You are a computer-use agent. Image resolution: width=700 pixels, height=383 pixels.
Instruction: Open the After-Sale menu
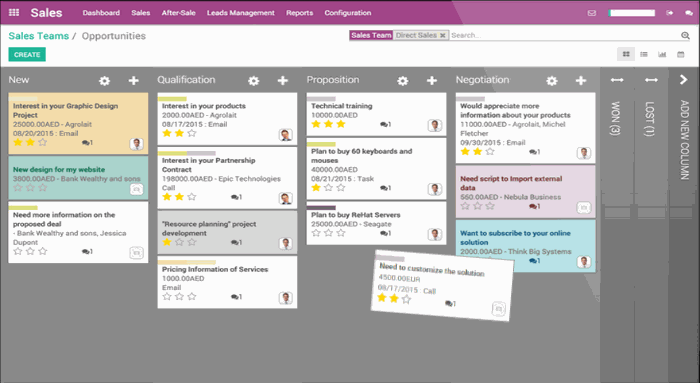coord(179,13)
